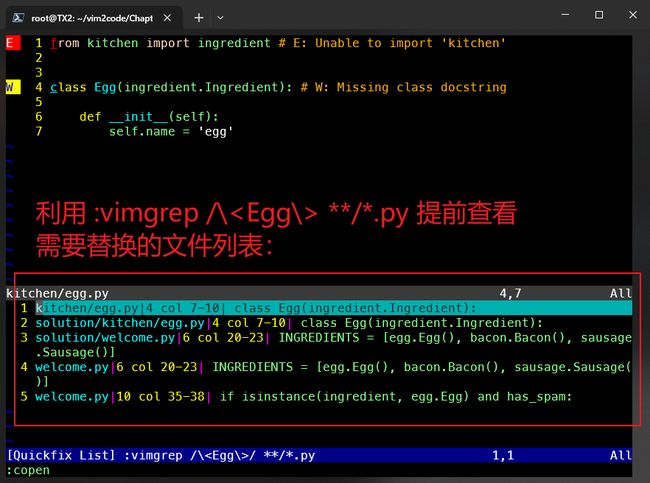Click the error comment "Unable to import 'kitchen'"
The image size is (650, 483).
point(410,43)
